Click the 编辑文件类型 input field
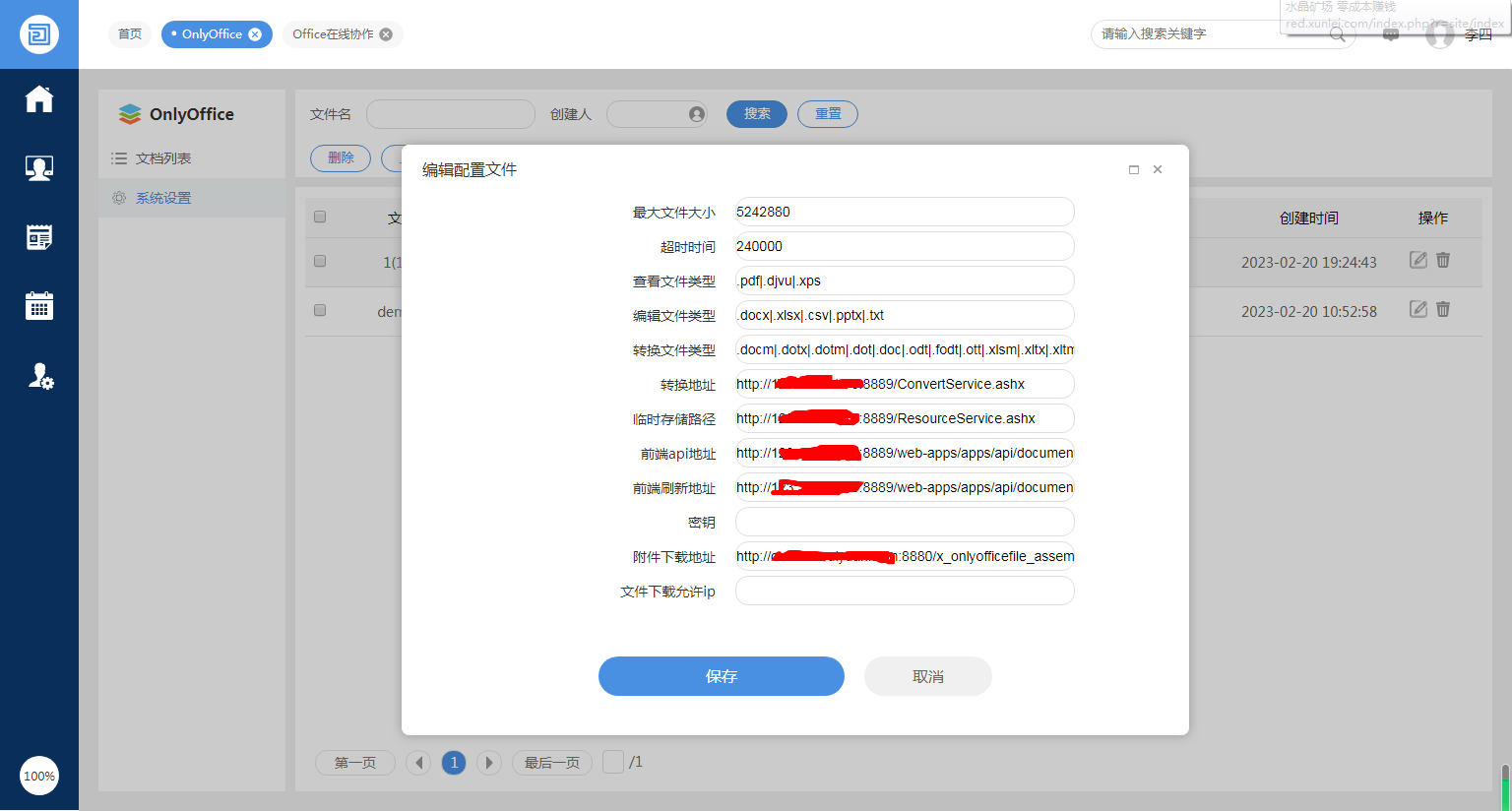 click(x=905, y=315)
